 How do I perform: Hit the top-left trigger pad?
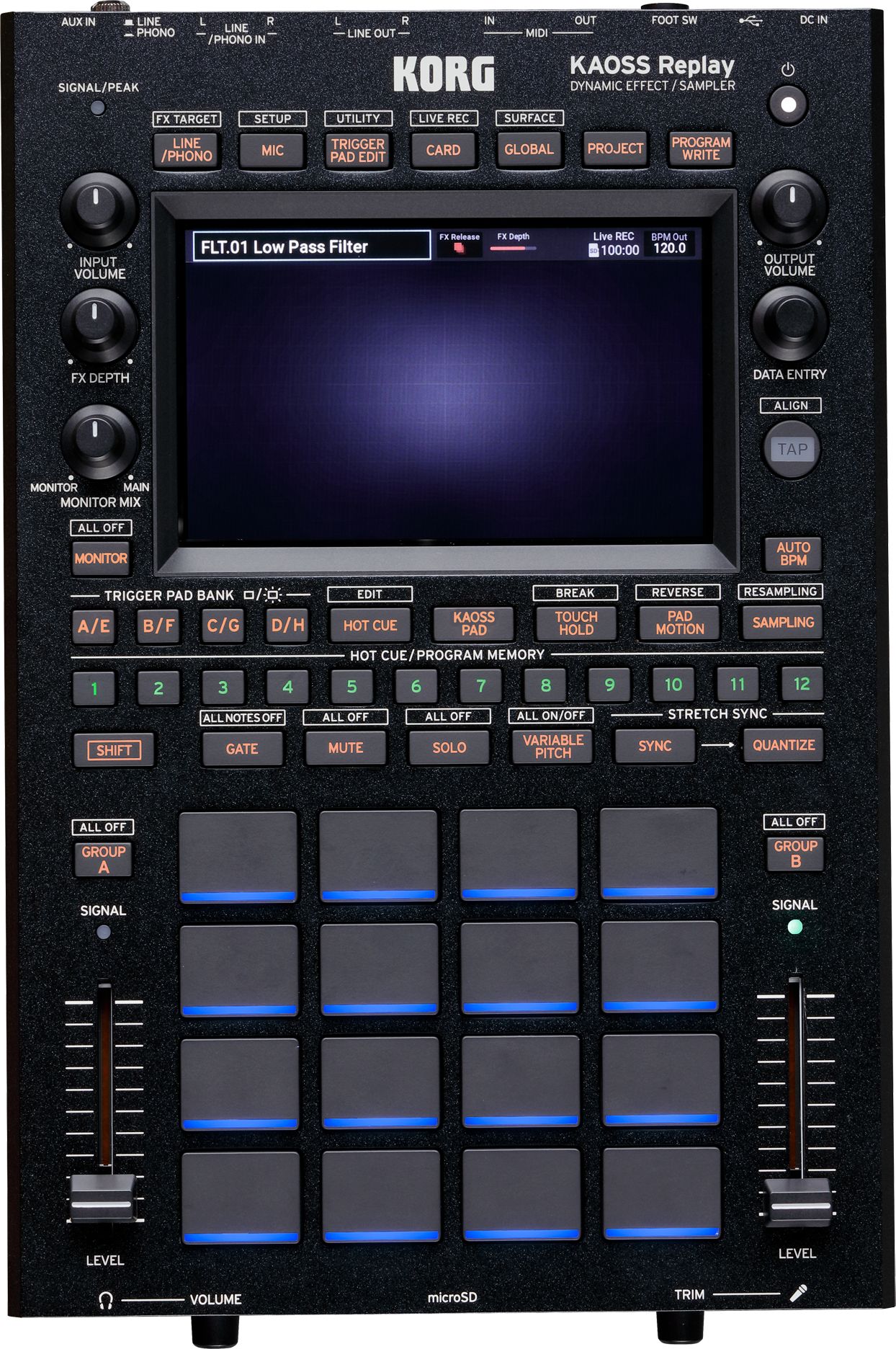click(x=238, y=857)
